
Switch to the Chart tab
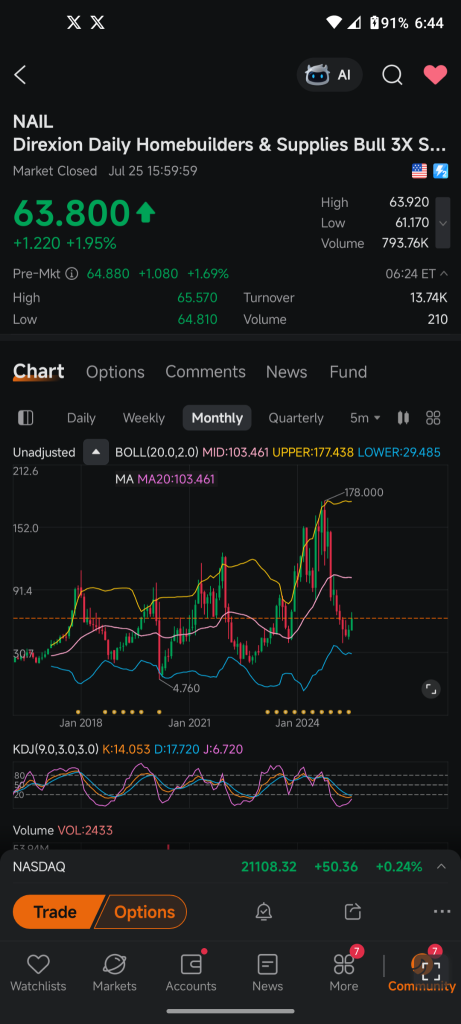point(39,372)
